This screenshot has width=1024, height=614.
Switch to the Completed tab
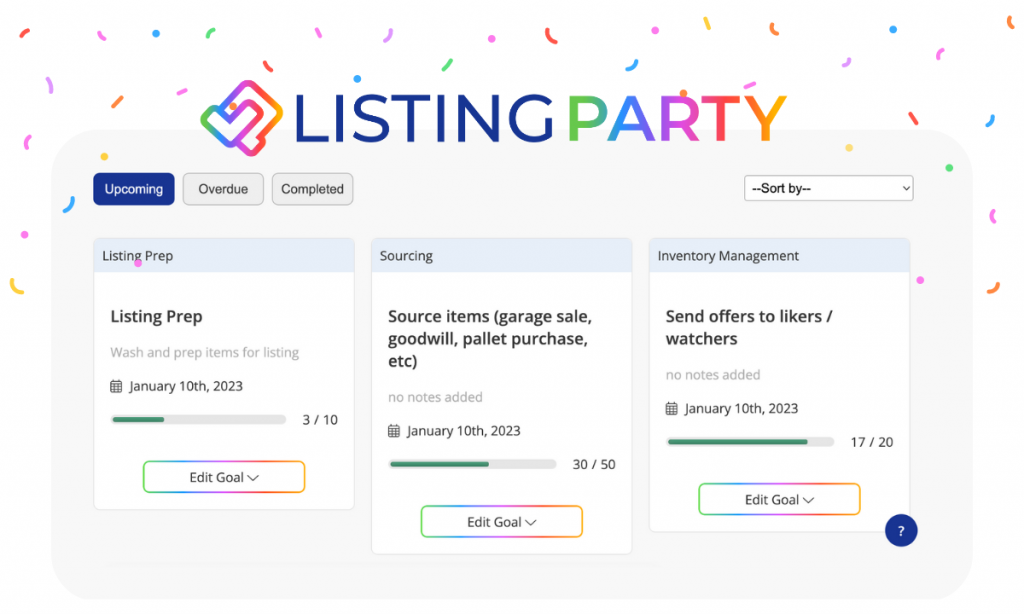(x=312, y=189)
